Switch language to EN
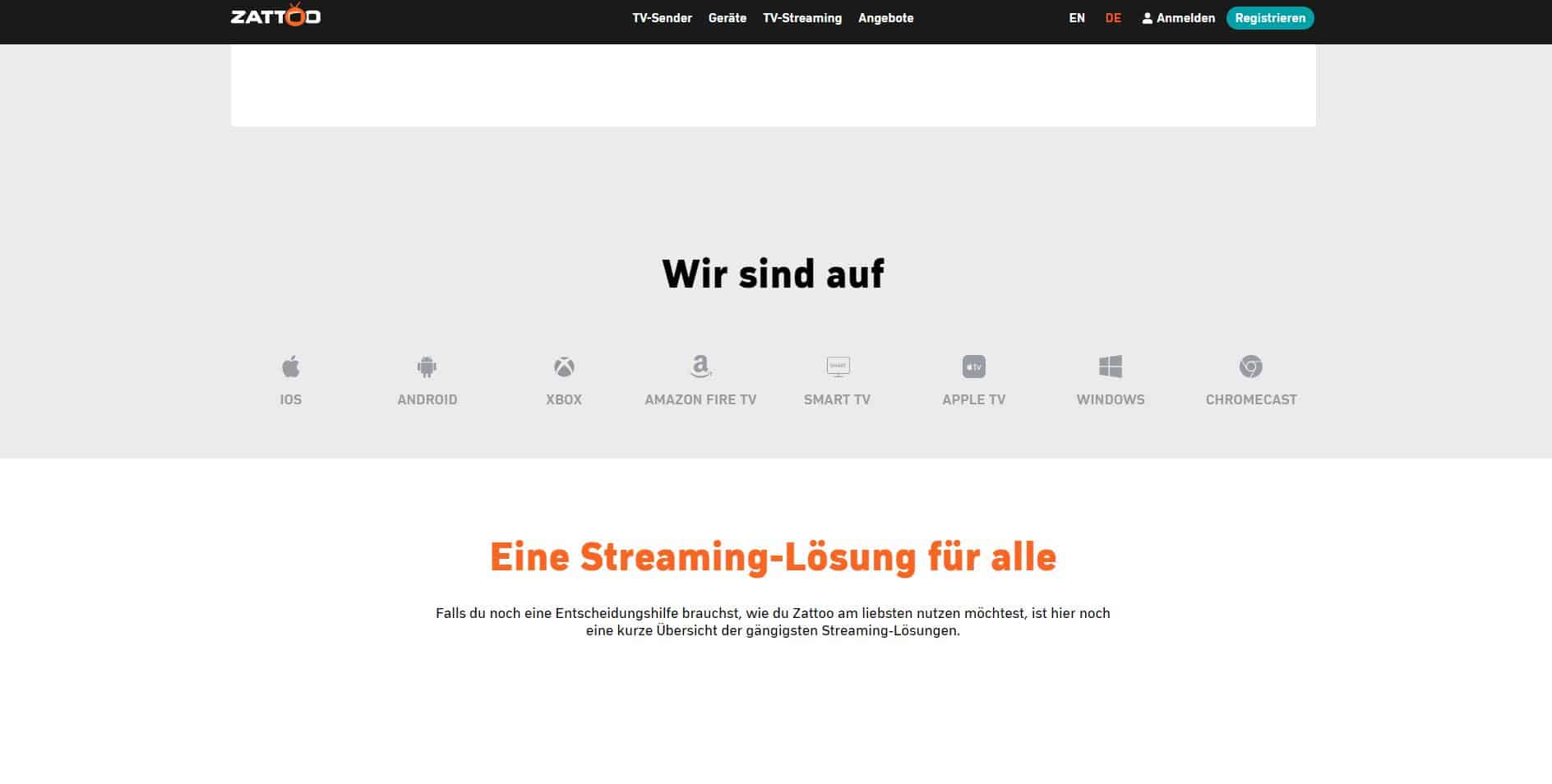1552x784 pixels. click(1077, 18)
